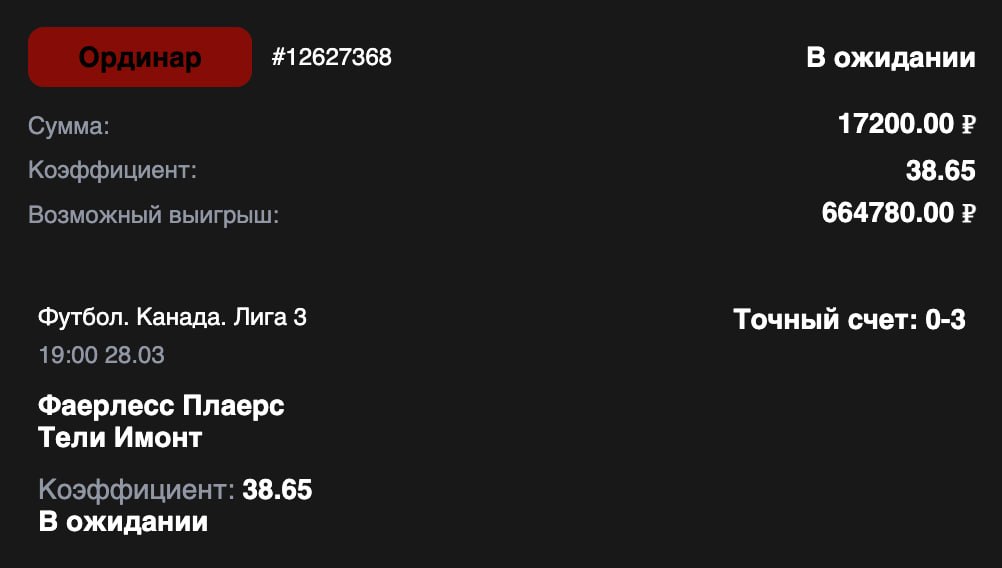Click the ruble sign beside 664780.00
The image size is (1002, 568).
pos(968,214)
